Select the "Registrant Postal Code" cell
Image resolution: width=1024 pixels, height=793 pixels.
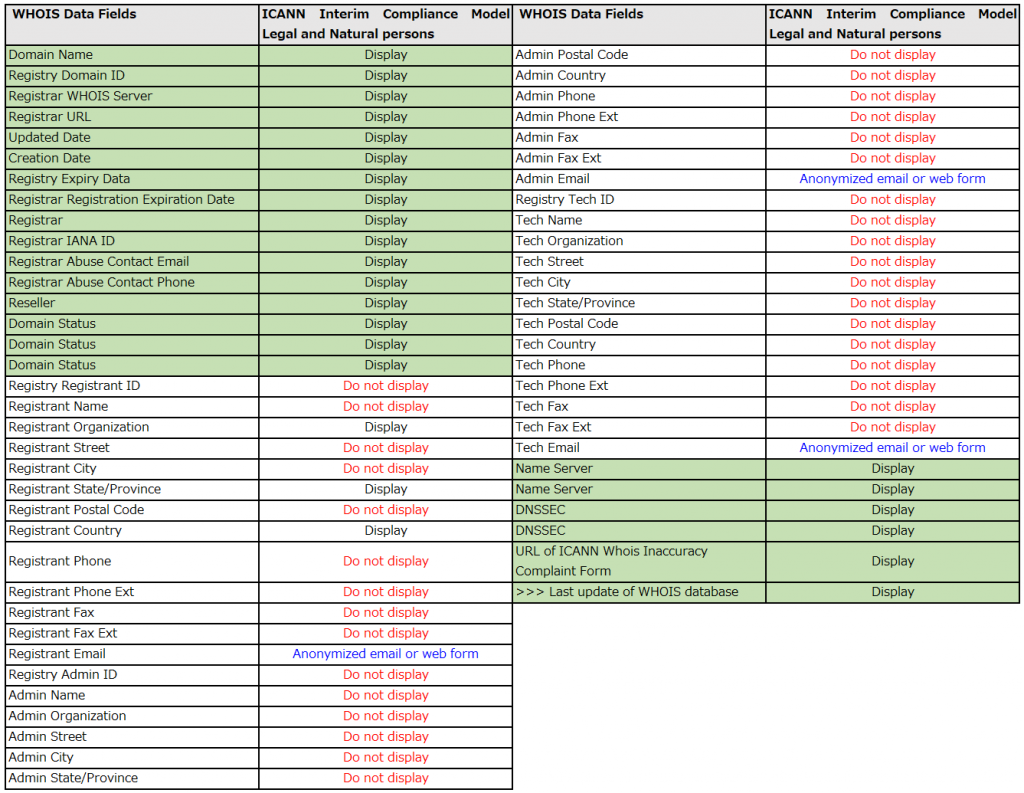[132, 510]
